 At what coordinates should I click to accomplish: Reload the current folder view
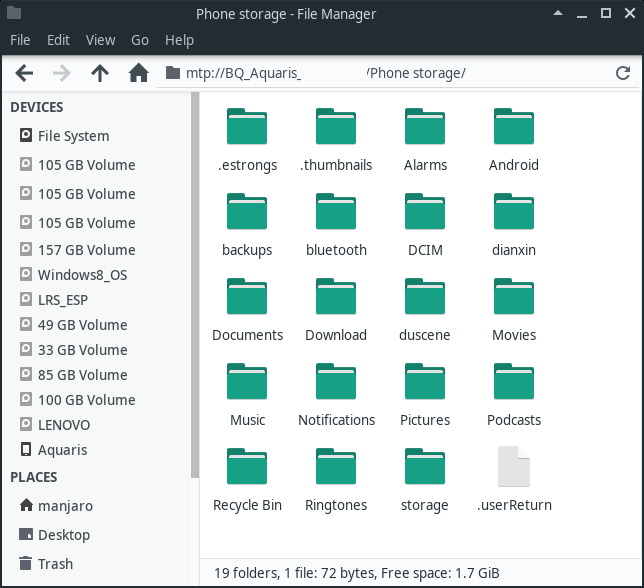(623, 74)
